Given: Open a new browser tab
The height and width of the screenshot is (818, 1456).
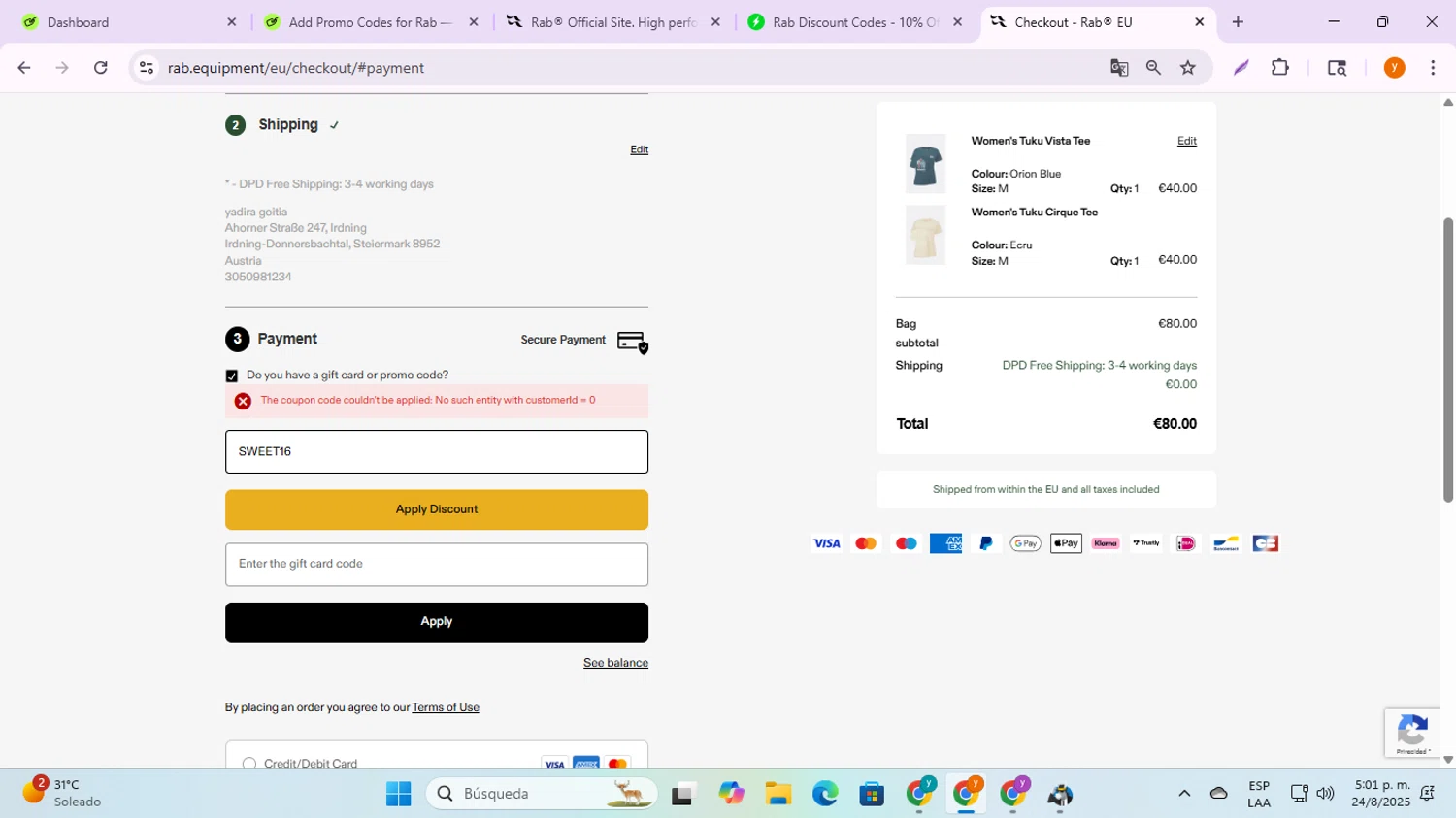Looking at the screenshot, I should (x=1238, y=22).
